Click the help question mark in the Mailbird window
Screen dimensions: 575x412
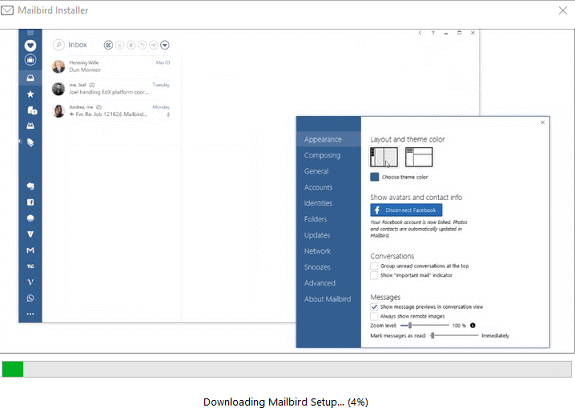[433, 33]
